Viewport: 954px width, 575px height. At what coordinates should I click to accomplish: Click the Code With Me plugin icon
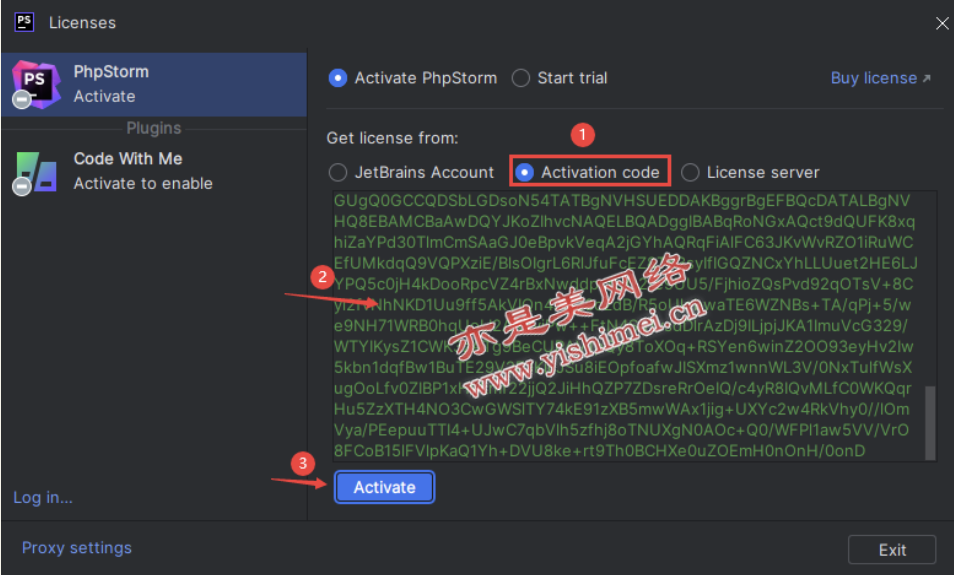pyautogui.click(x=35, y=173)
